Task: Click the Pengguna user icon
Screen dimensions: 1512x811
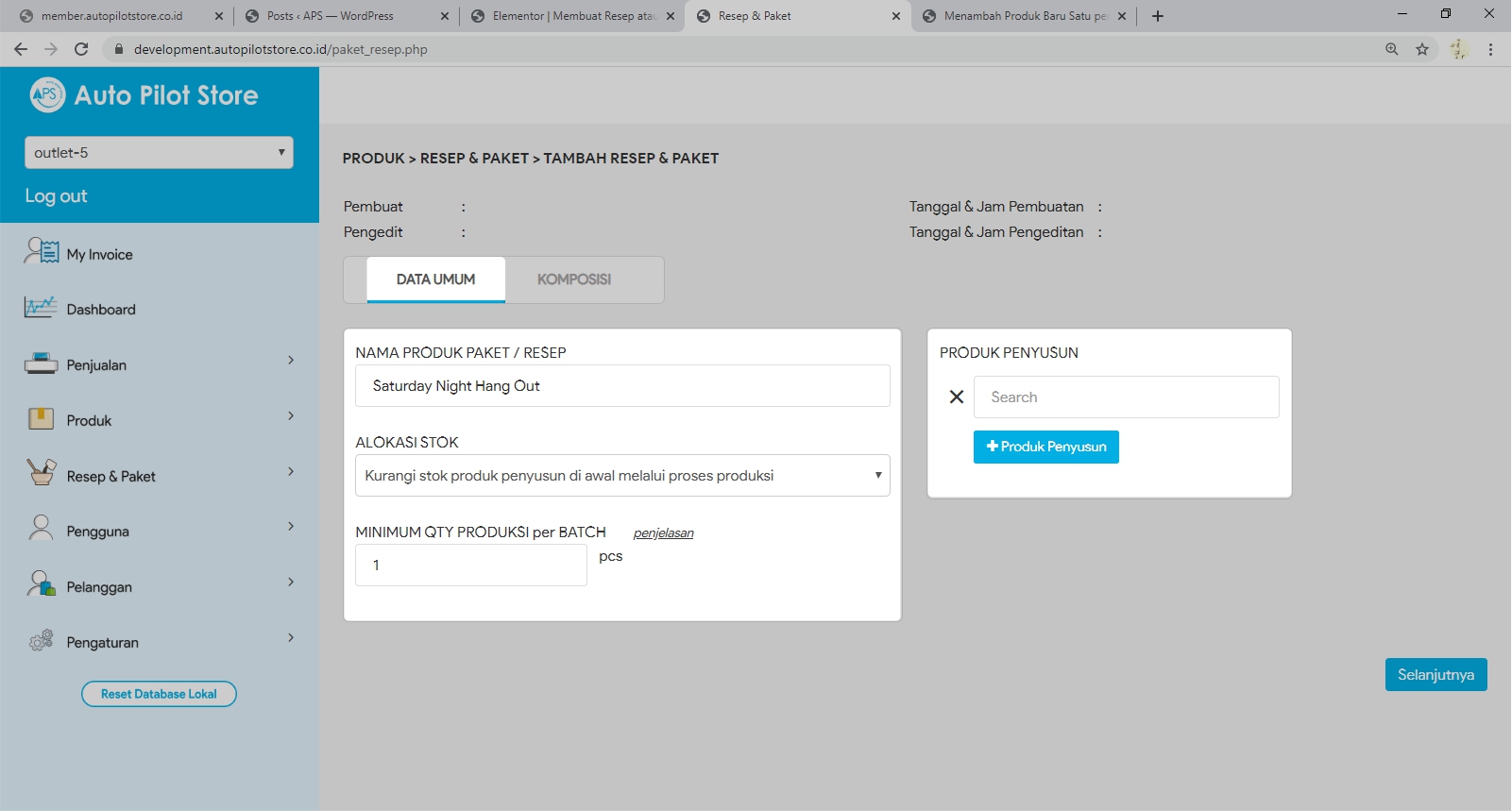Action: [41, 528]
